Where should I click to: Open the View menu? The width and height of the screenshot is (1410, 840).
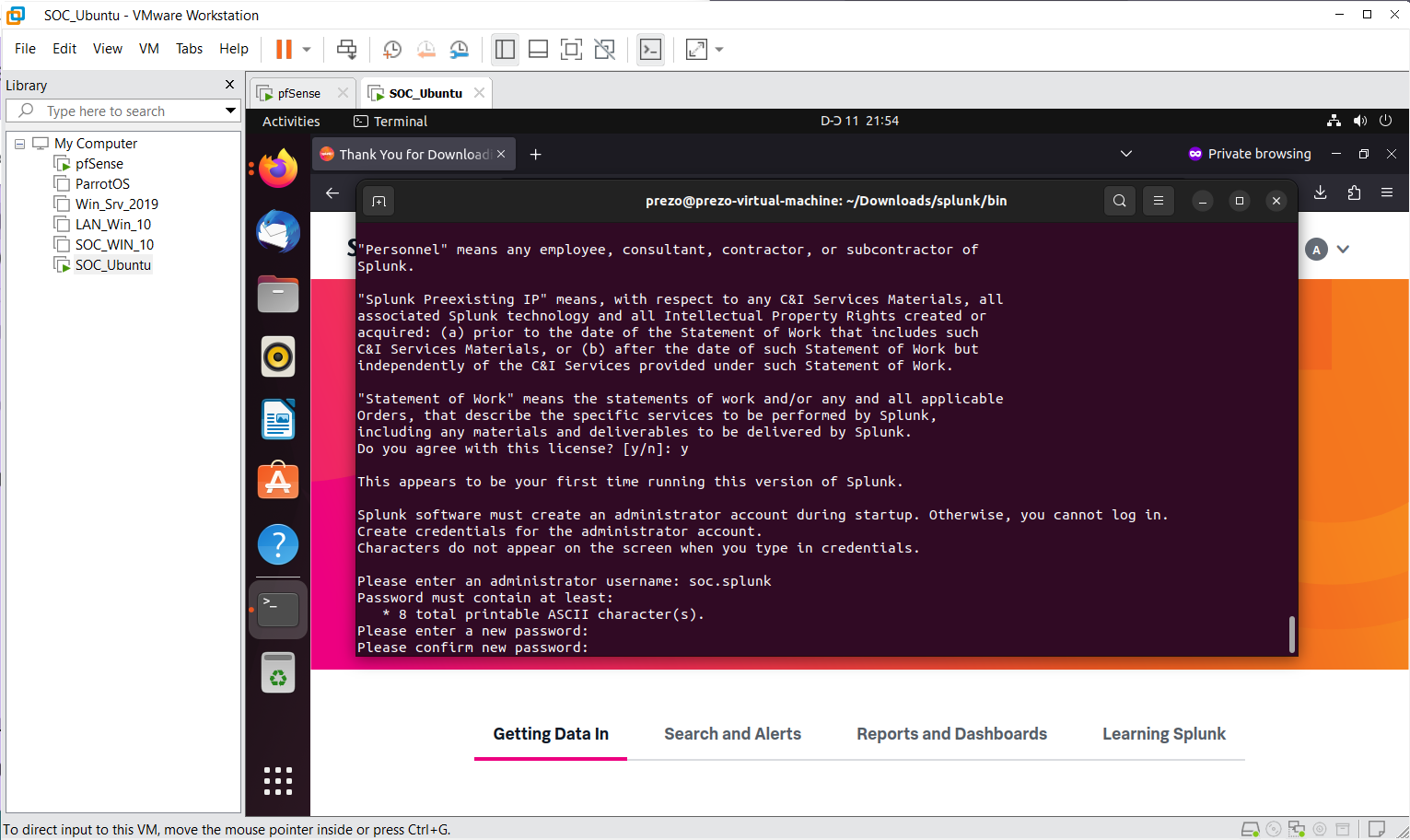108,49
